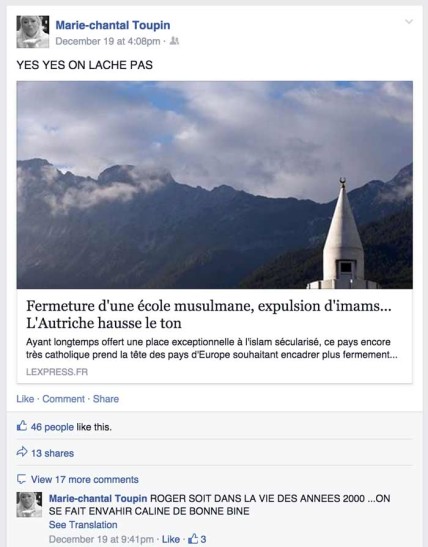This screenshot has width=428, height=547.
Task: Open the article headline about L'Autriche
Action: tap(209, 314)
